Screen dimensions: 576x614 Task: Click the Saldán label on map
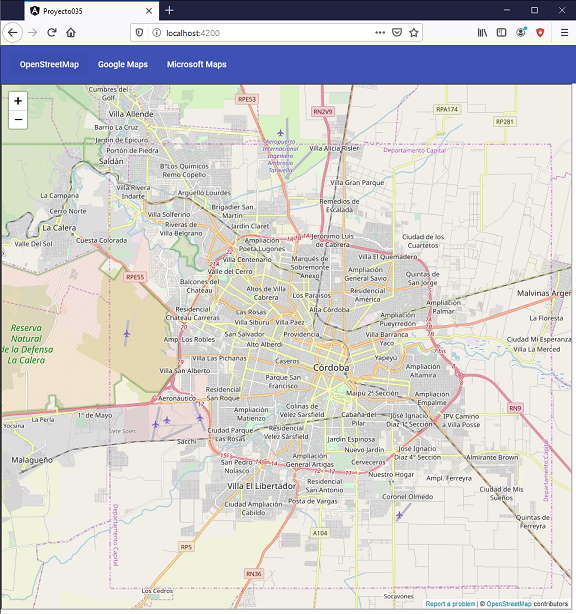(111, 161)
